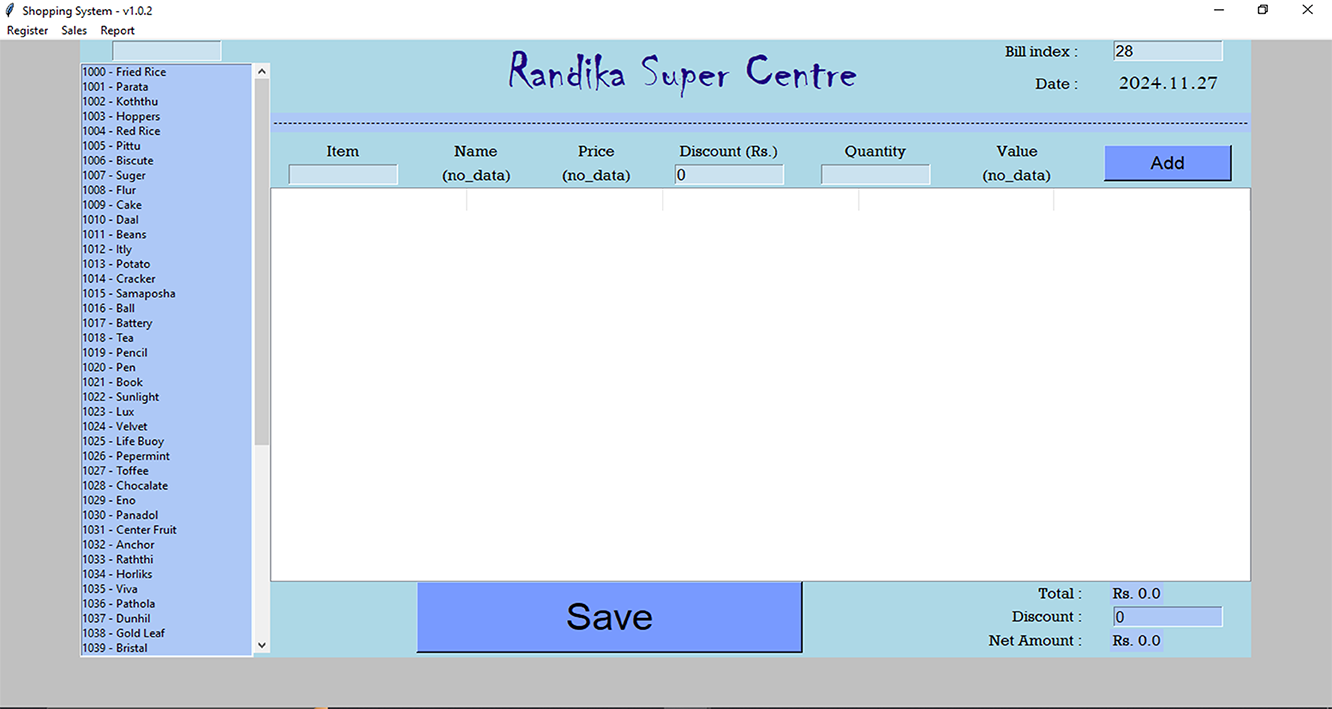The image size is (1332, 709).
Task: Focus the Discount (Rs.) entry field
Action: pyautogui.click(x=729, y=175)
